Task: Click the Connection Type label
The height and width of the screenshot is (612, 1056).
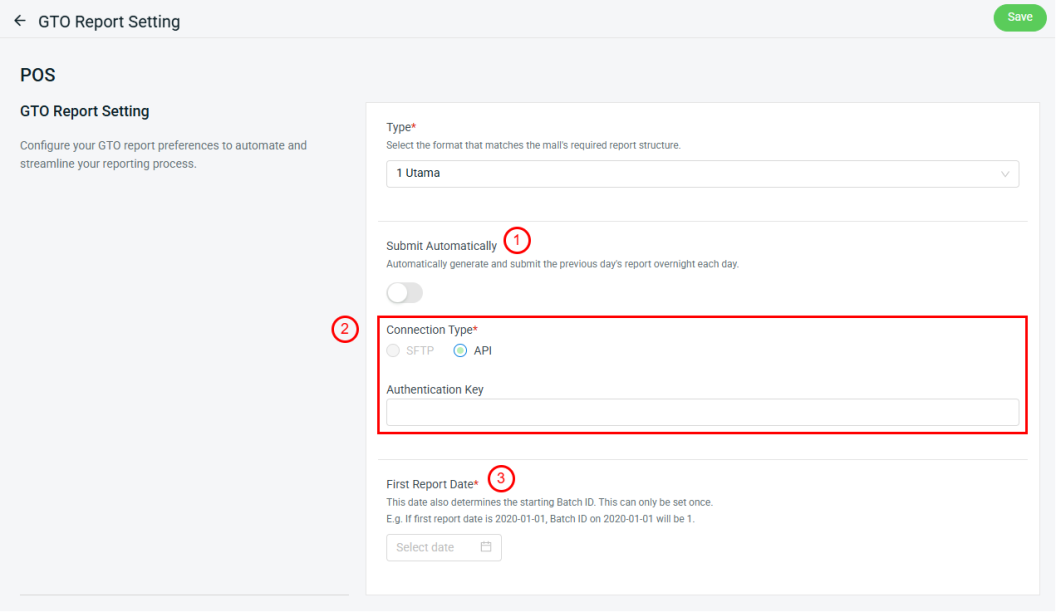Action: pos(431,330)
